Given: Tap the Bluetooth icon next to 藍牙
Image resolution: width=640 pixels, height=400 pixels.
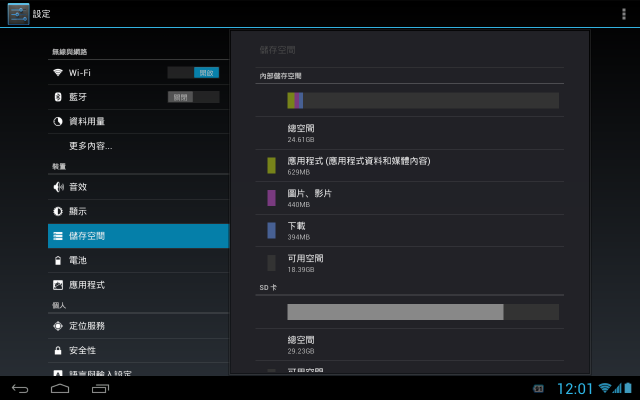Looking at the screenshot, I should click(x=58, y=97).
